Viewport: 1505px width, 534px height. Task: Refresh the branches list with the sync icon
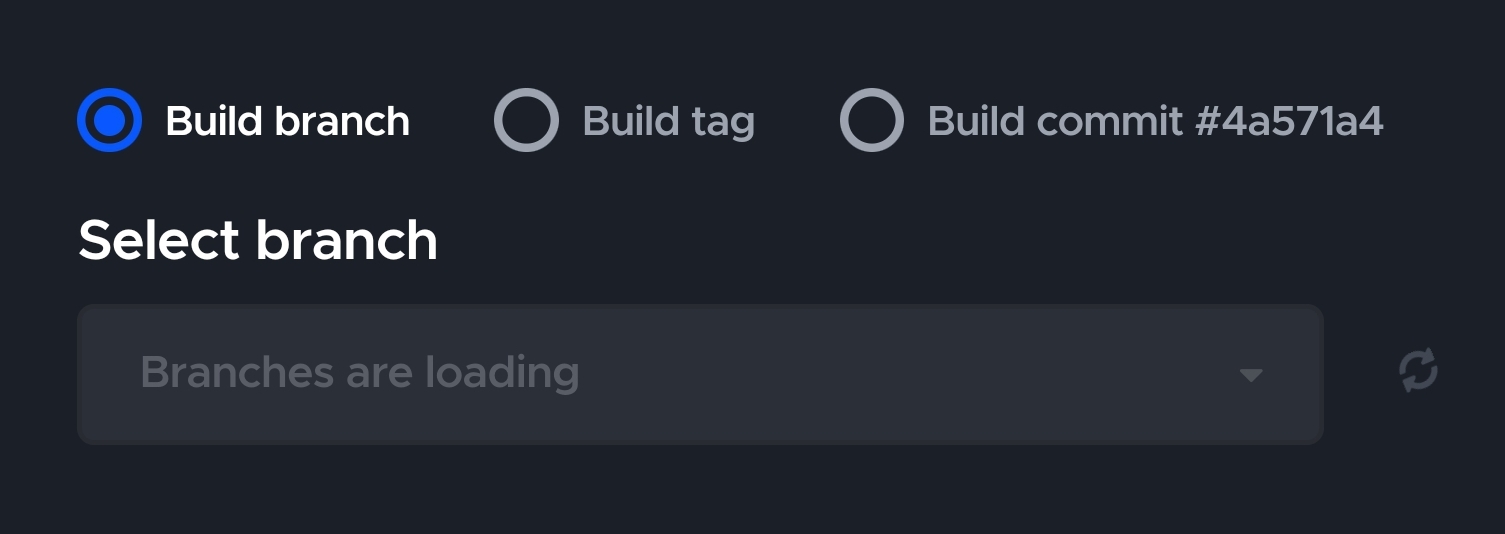point(1418,370)
